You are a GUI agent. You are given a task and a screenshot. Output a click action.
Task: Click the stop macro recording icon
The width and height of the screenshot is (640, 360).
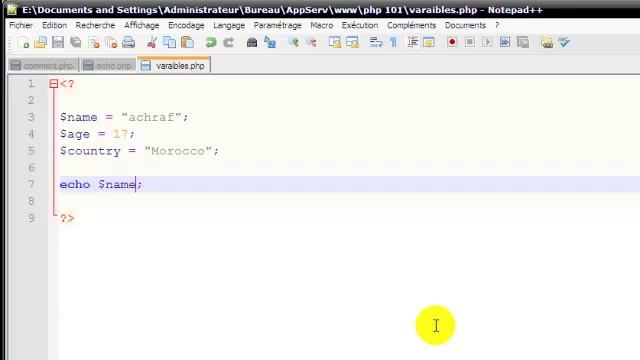[x=469, y=42]
